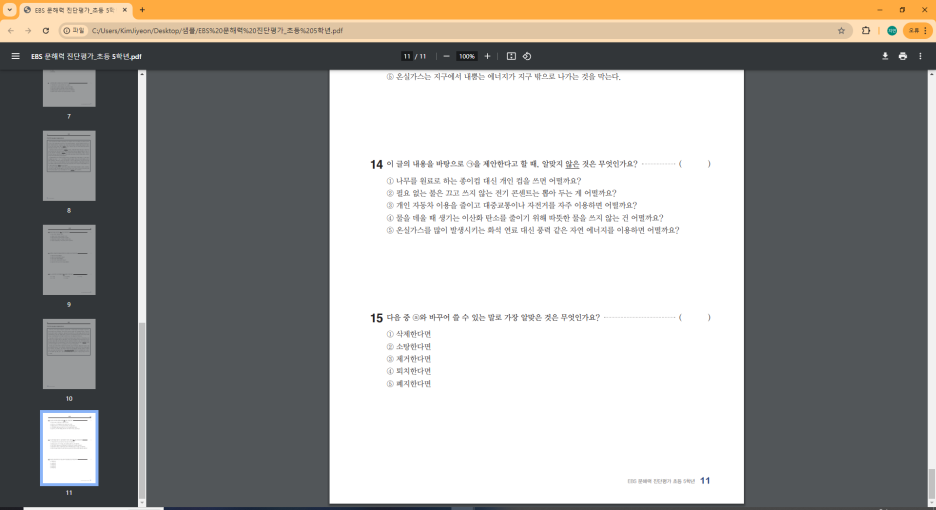Download the PDF file
Screen dimensions: 936x510
coord(885,56)
